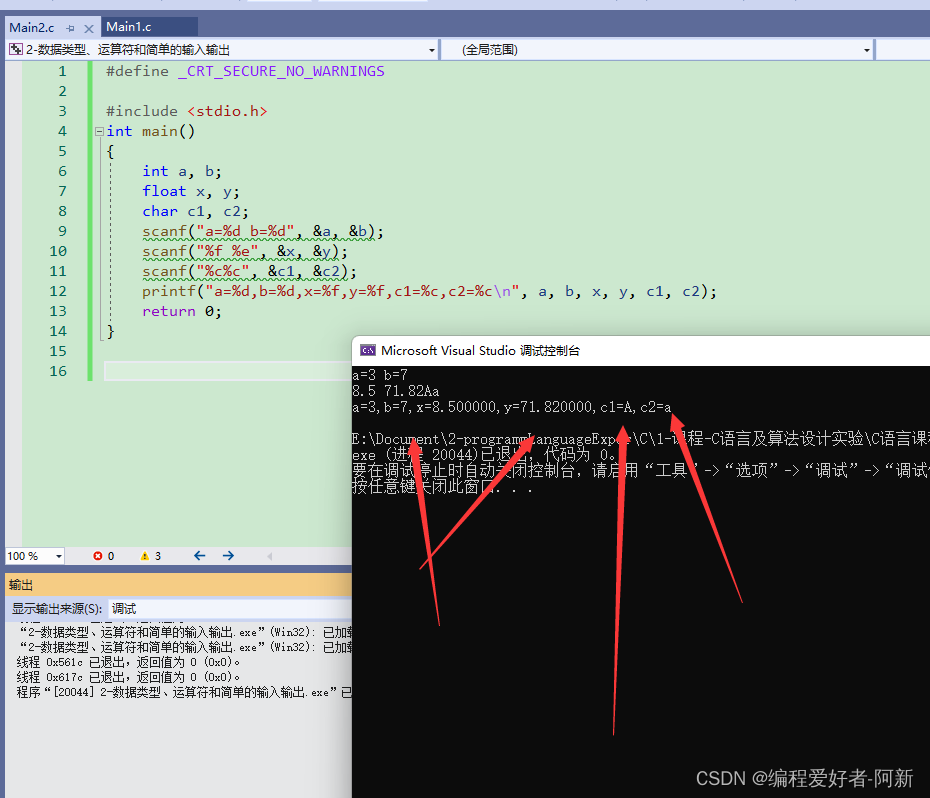Click the left scroll arrow of horizontal scrollbar

270,556
